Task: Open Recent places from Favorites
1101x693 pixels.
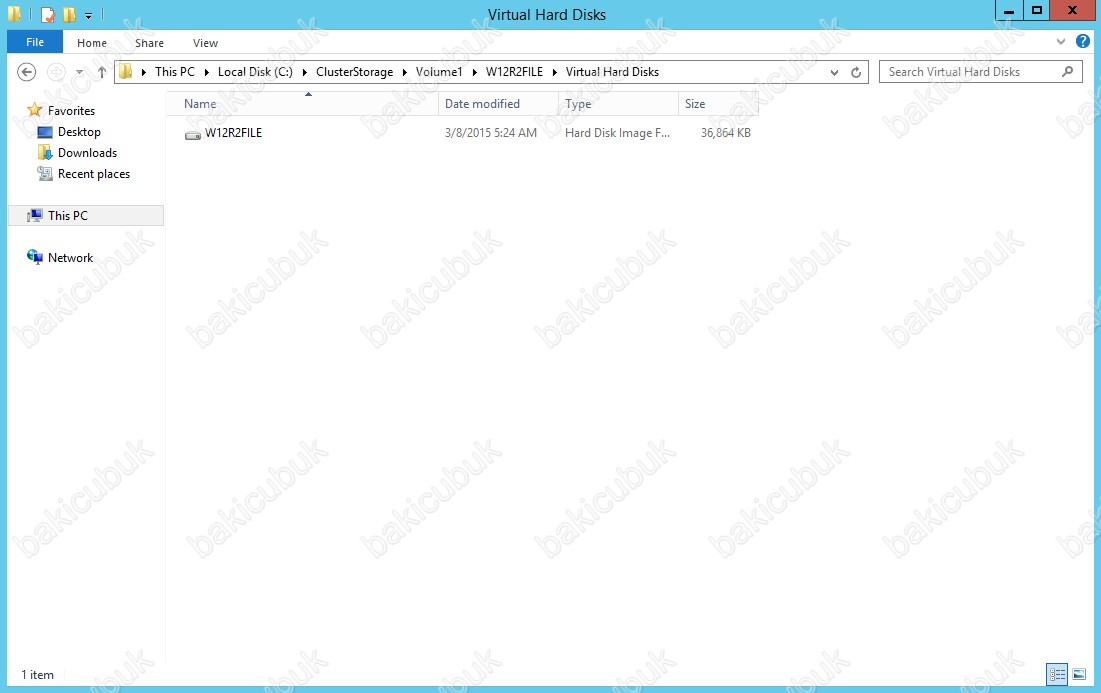Action: coord(94,174)
